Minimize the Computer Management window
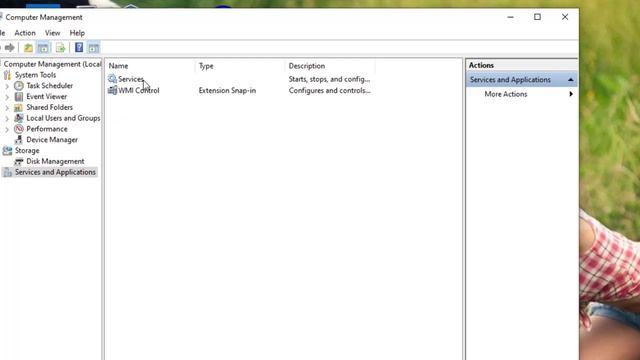 pyautogui.click(x=510, y=17)
